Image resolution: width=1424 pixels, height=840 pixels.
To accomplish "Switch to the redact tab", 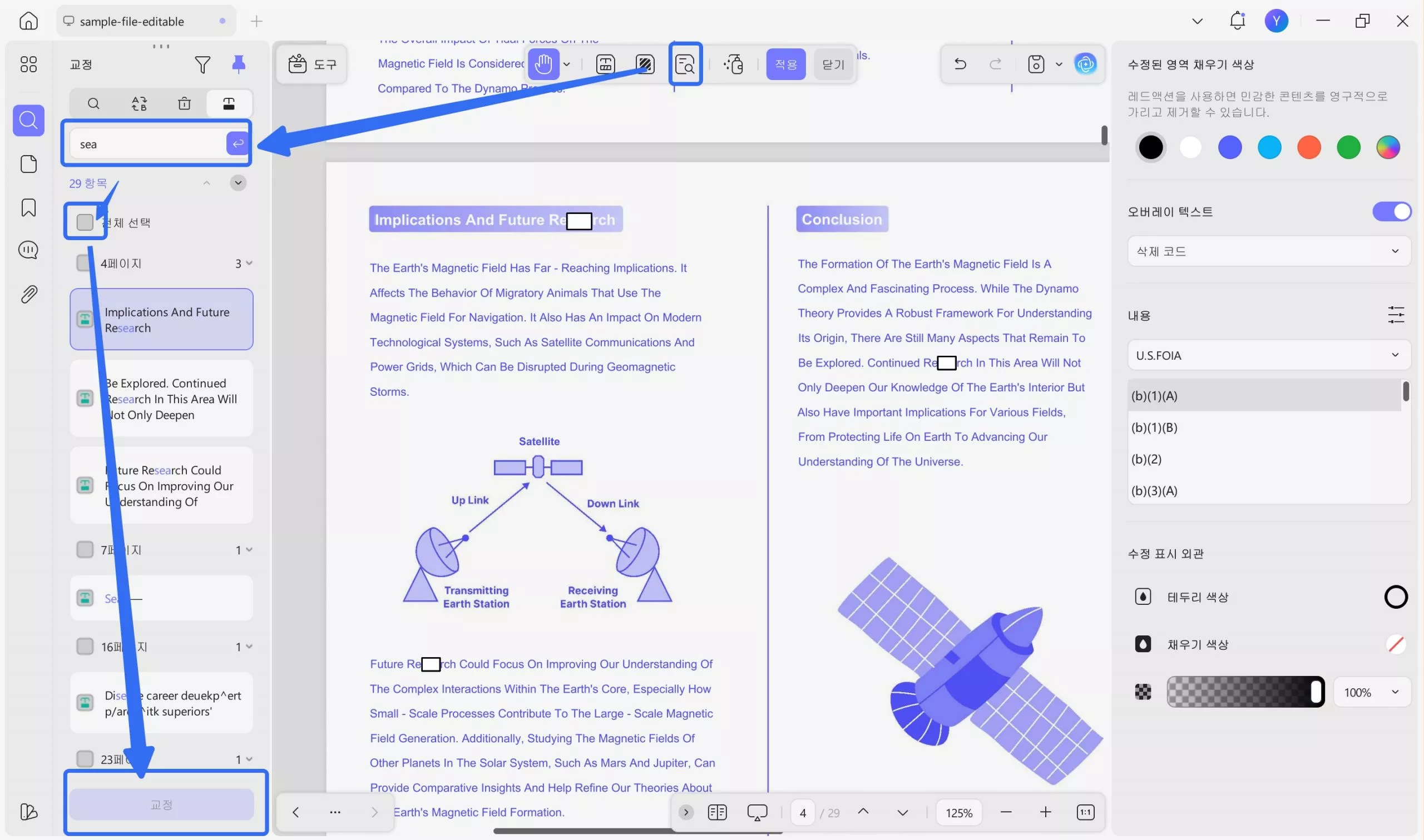I will (x=229, y=103).
